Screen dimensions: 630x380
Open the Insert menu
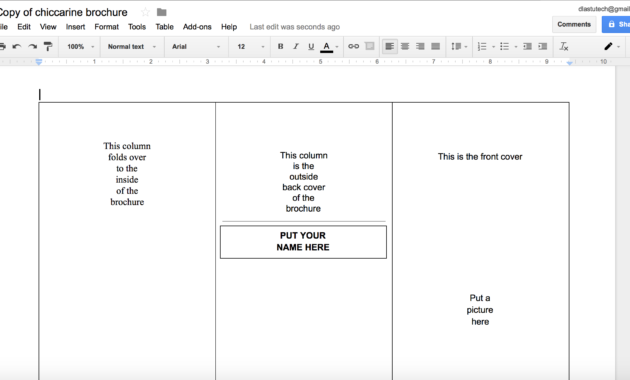coord(76,27)
